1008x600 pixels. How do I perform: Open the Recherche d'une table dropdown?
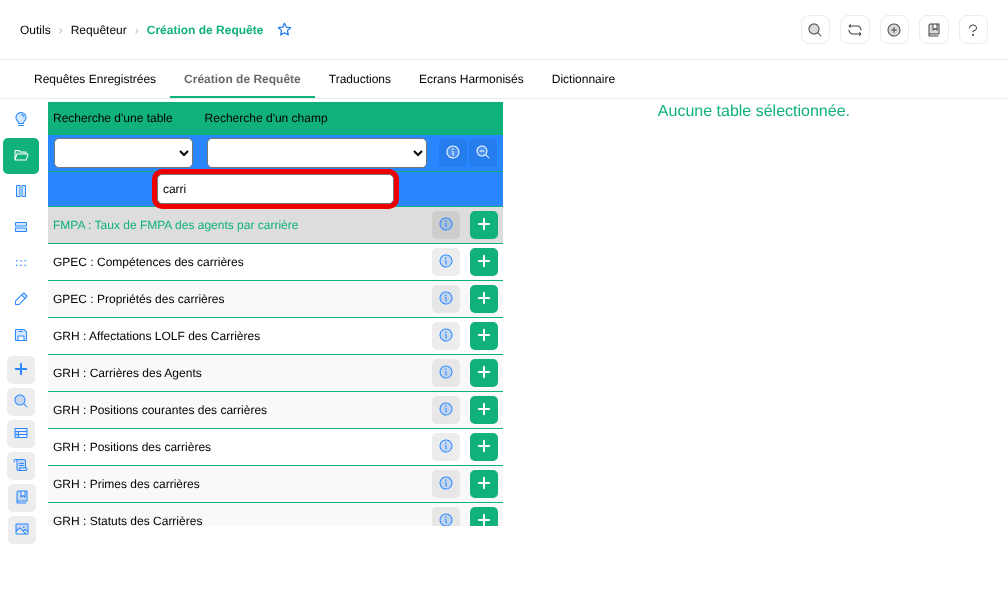click(x=123, y=153)
